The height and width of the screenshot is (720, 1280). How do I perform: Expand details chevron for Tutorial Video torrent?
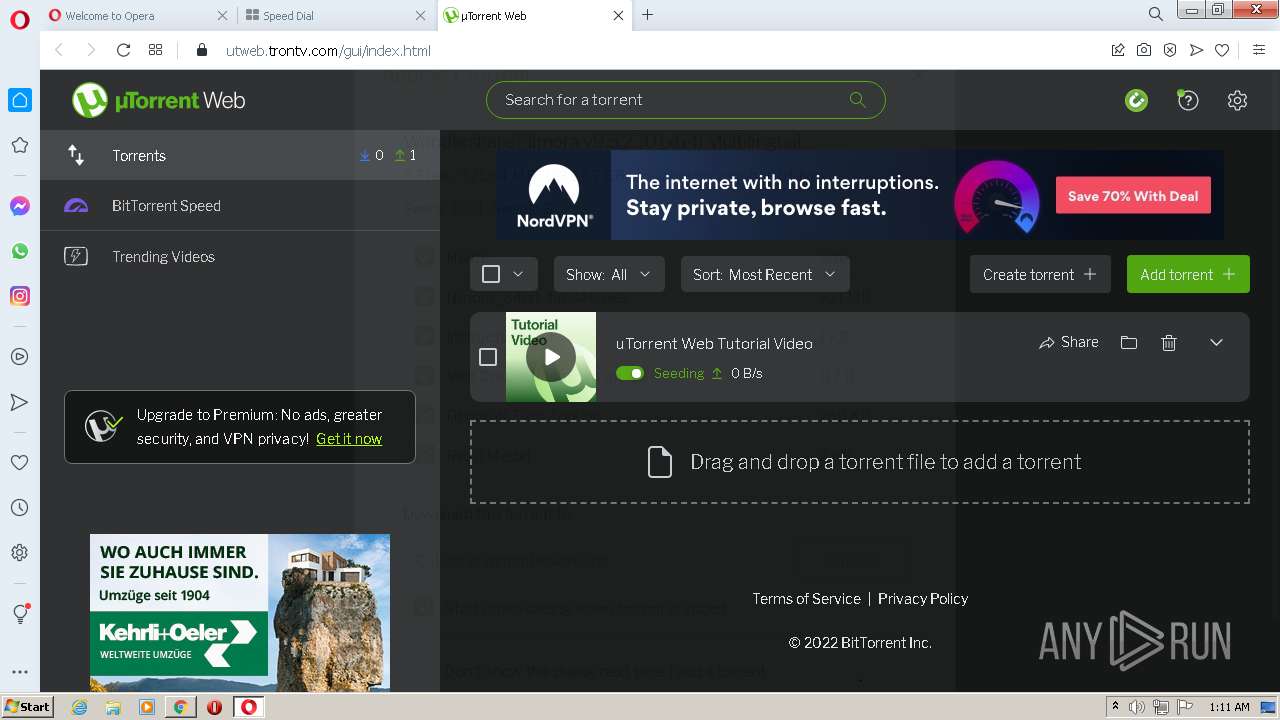click(1217, 342)
